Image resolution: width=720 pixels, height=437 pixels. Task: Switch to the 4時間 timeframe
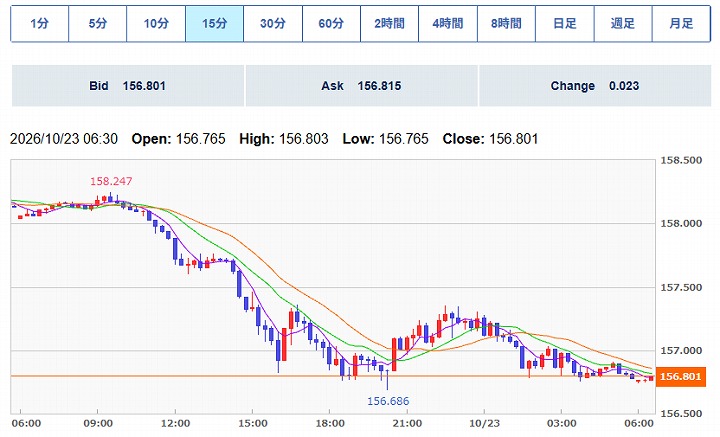(448, 23)
